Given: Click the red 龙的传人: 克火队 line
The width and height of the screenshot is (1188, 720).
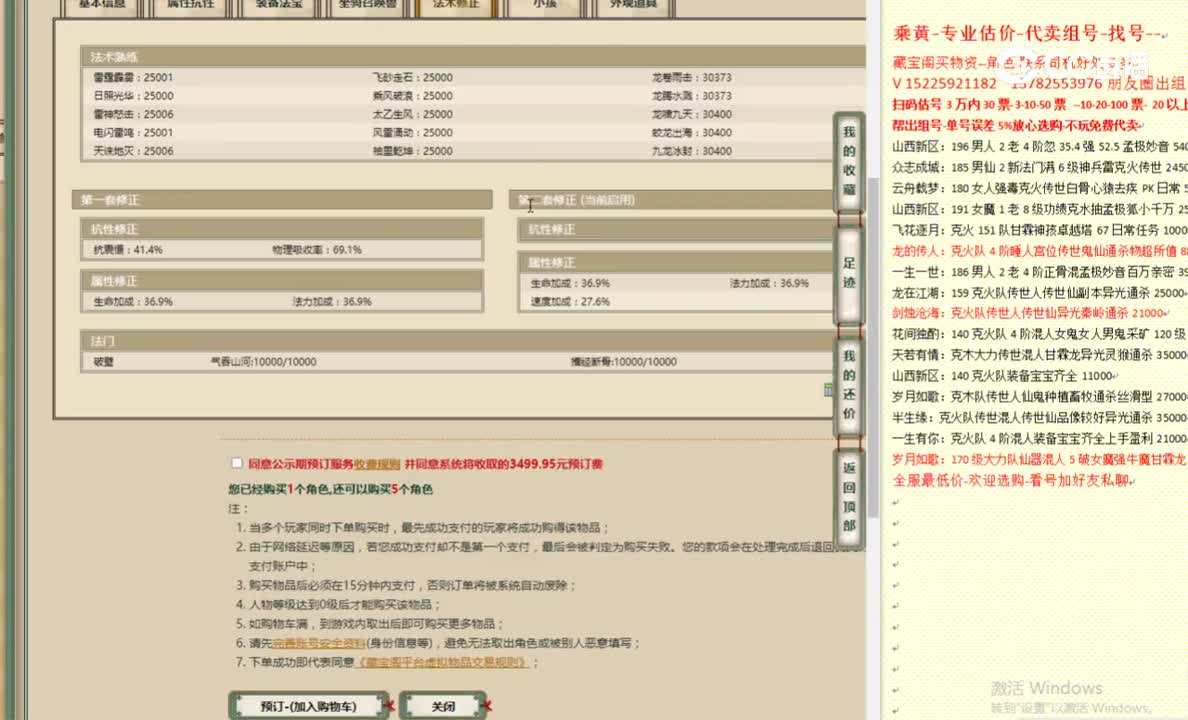Looking at the screenshot, I should [1040, 251].
